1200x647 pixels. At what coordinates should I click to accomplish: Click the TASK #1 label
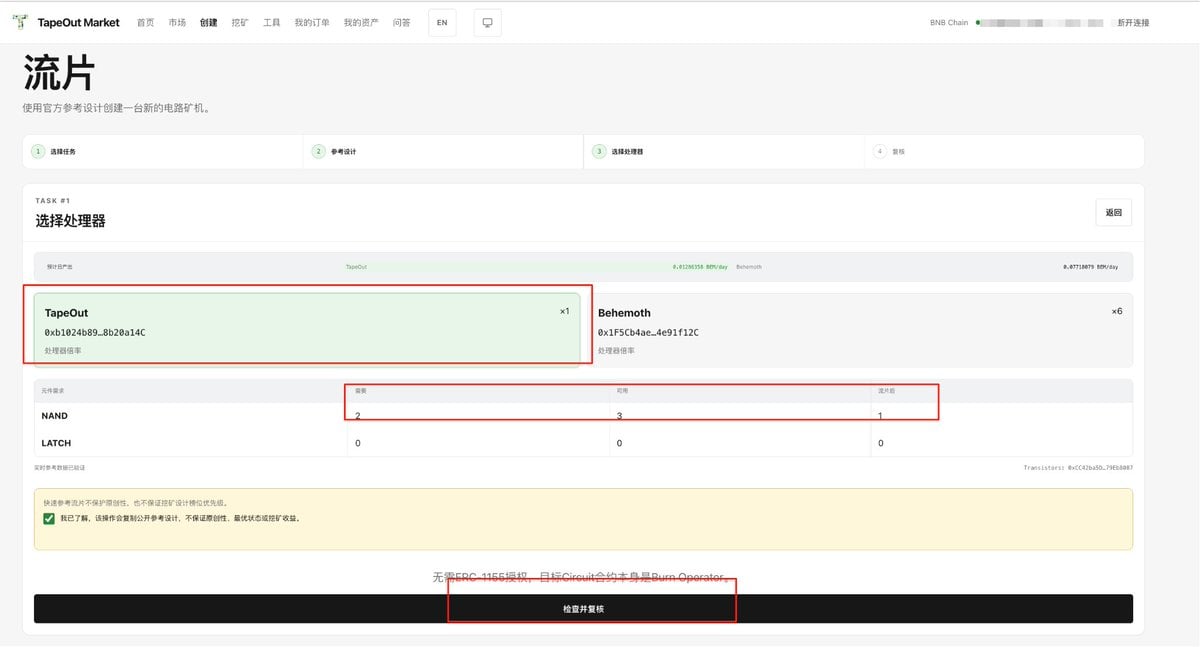click(53, 201)
